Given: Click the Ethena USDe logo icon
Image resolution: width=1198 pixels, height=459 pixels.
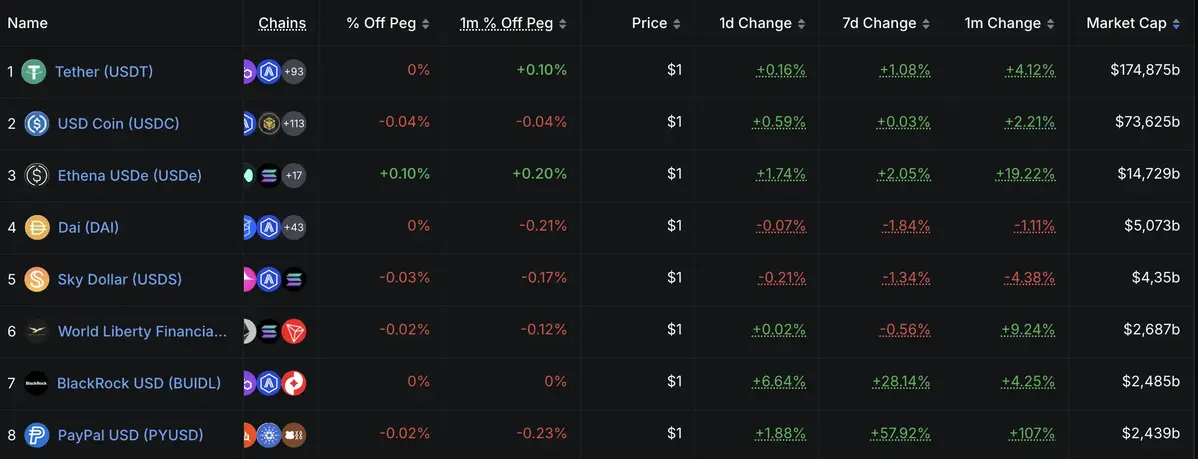Looking at the screenshot, I should [x=36, y=175].
